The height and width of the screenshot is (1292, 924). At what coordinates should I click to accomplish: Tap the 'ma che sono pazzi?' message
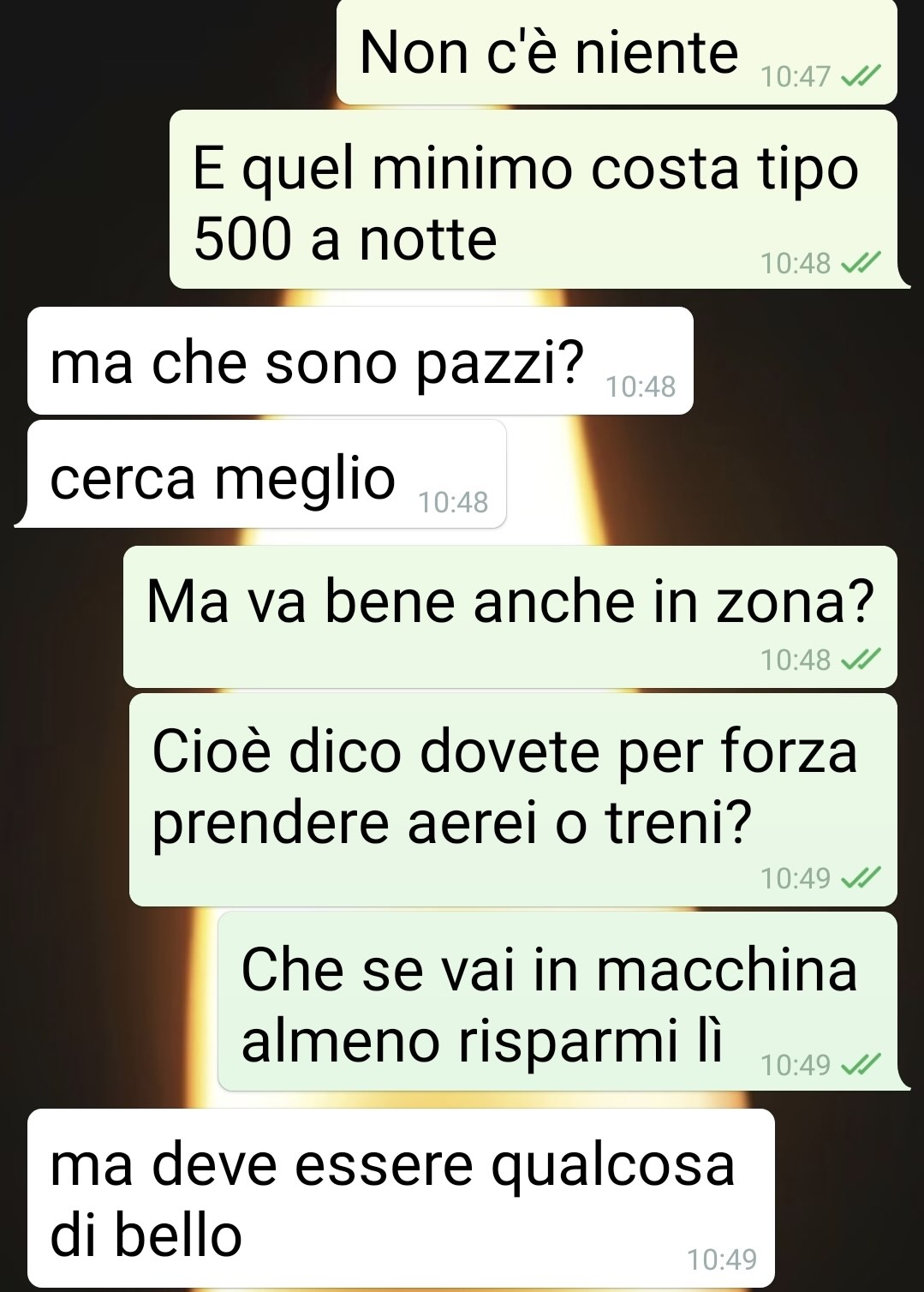360,361
